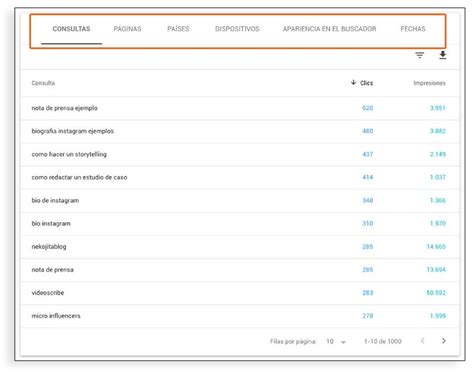
Task: Open the filter rows icon
Action: (x=419, y=55)
